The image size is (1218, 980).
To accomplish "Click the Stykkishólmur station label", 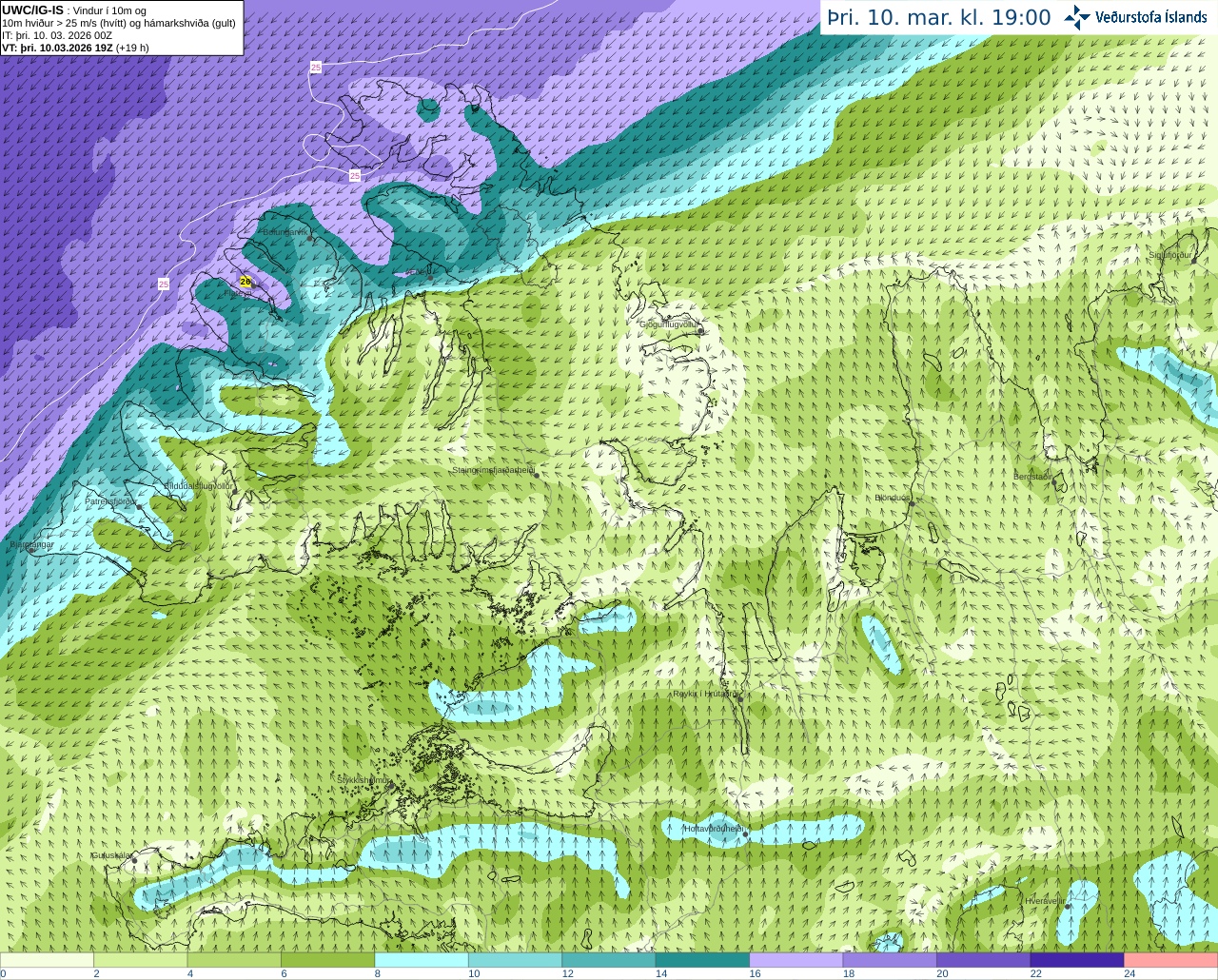I will point(364,779).
